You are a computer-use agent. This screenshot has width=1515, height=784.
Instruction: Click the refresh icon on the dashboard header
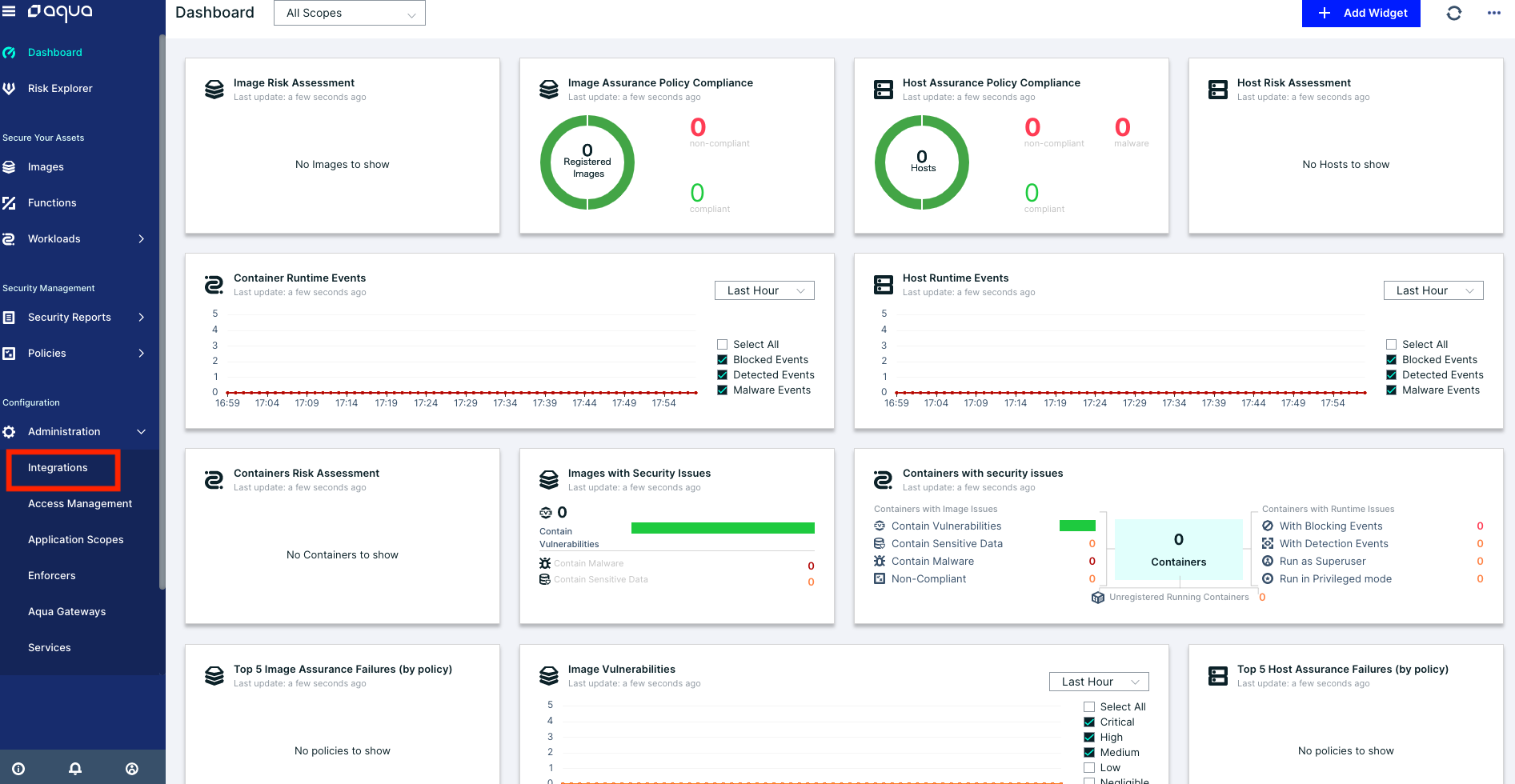click(1453, 13)
